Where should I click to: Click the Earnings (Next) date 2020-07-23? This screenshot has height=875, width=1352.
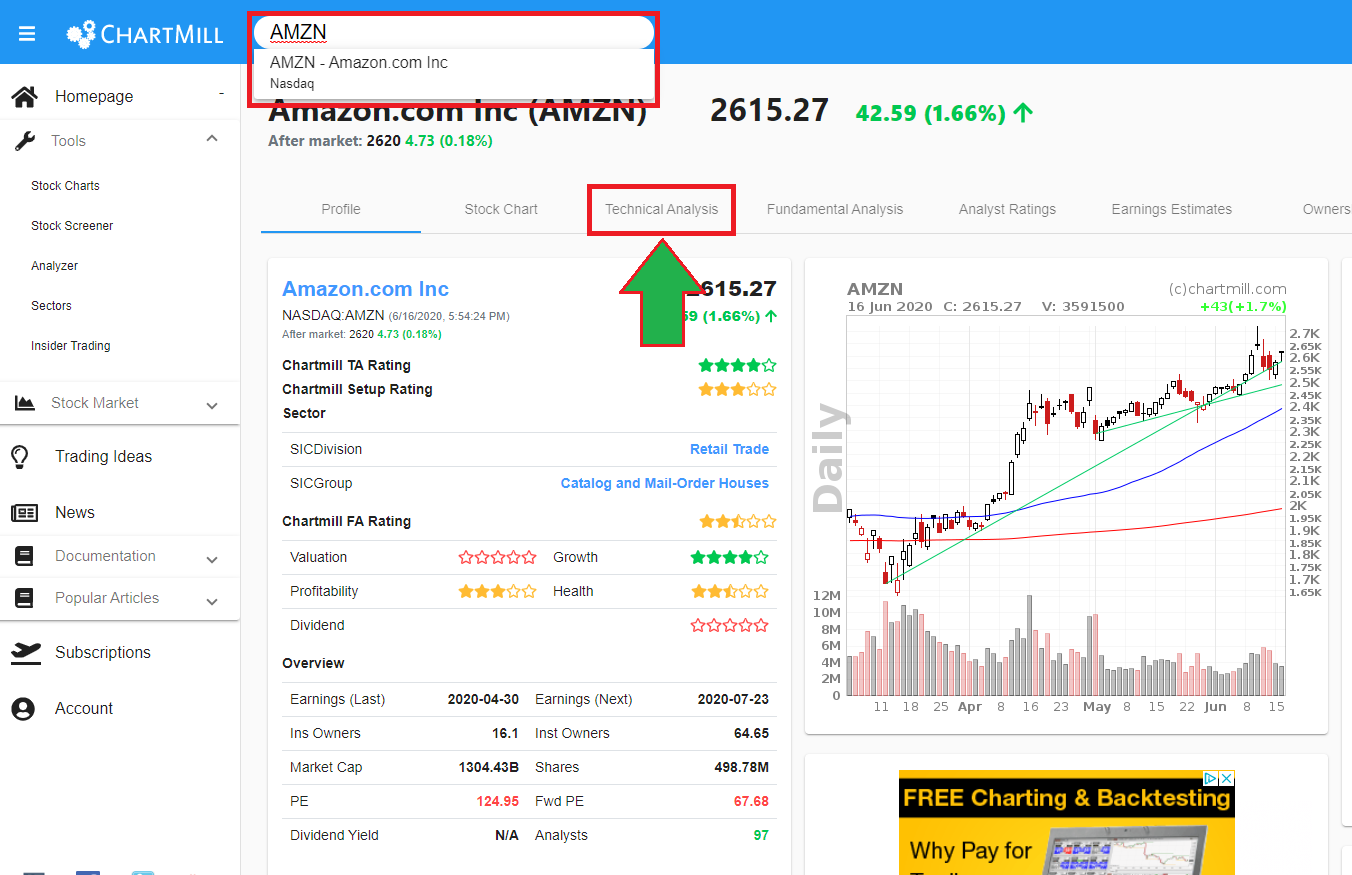point(733,700)
